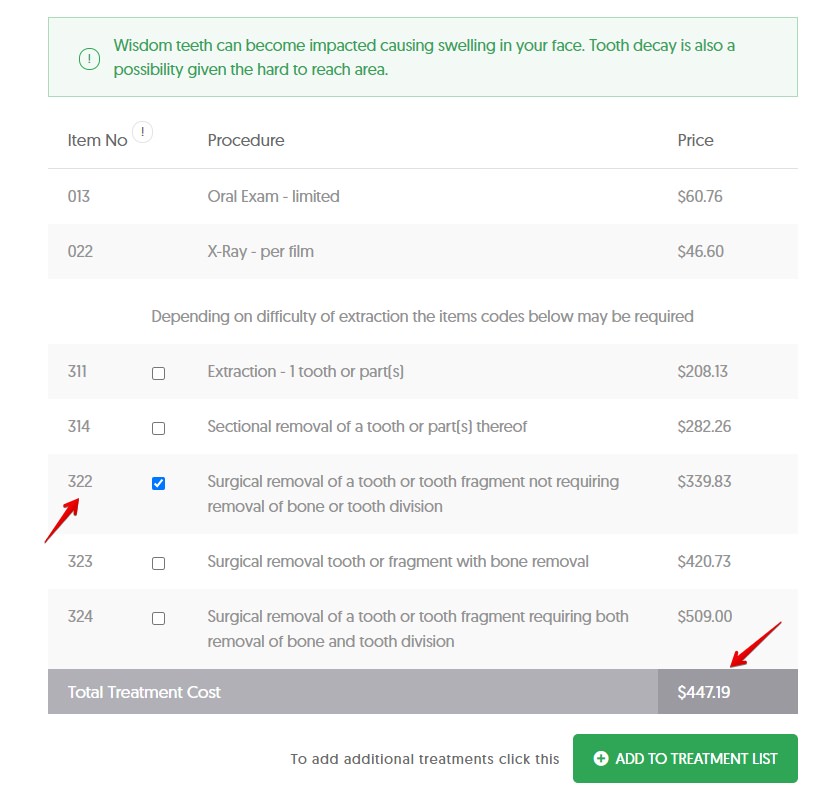Image resolution: width=820 pixels, height=808 pixels.
Task: Click the info icon beside Item No
Action: (x=142, y=132)
